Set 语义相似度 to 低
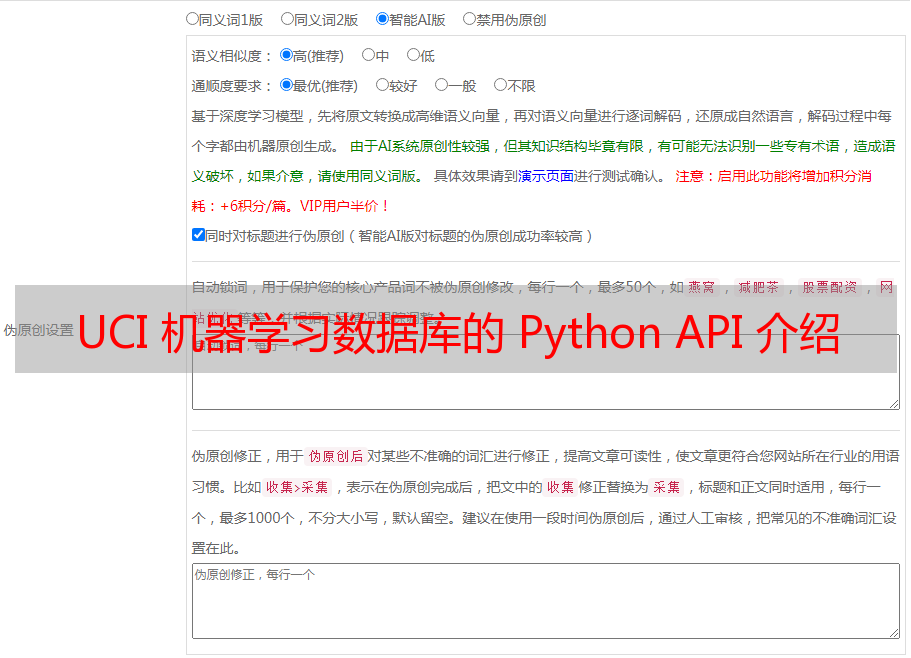The image size is (911, 658). [x=414, y=56]
